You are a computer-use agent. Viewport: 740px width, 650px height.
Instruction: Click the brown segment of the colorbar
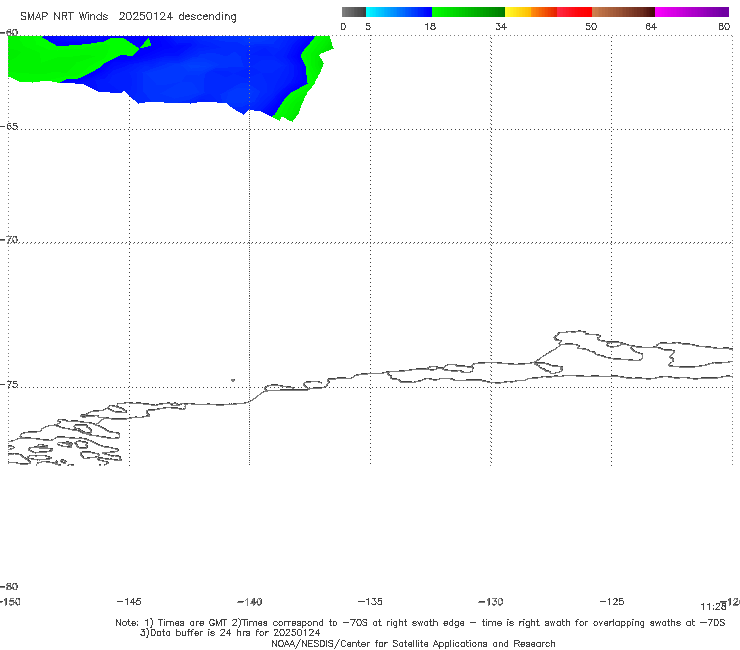(x=623, y=12)
